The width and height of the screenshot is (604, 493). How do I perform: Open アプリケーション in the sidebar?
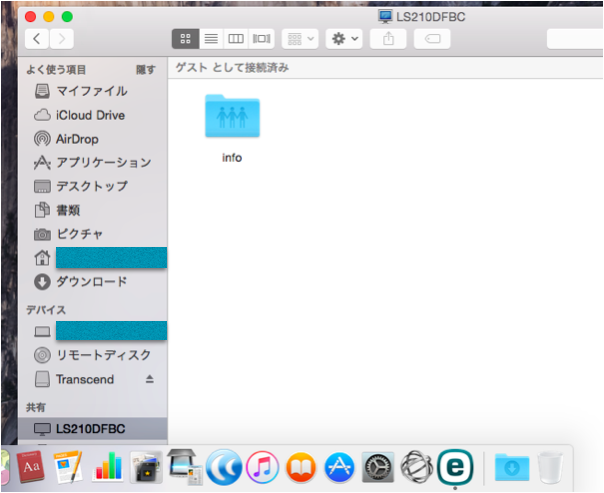92,163
